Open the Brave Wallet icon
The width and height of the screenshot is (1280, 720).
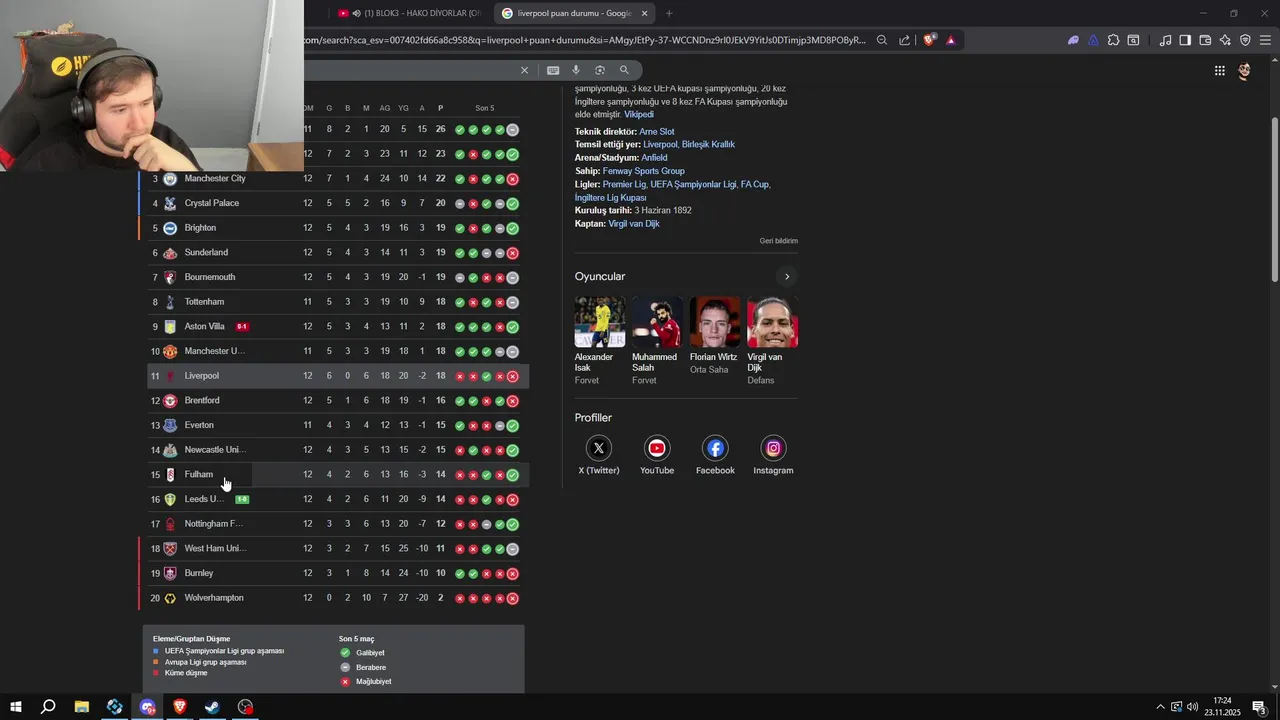tap(1205, 41)
